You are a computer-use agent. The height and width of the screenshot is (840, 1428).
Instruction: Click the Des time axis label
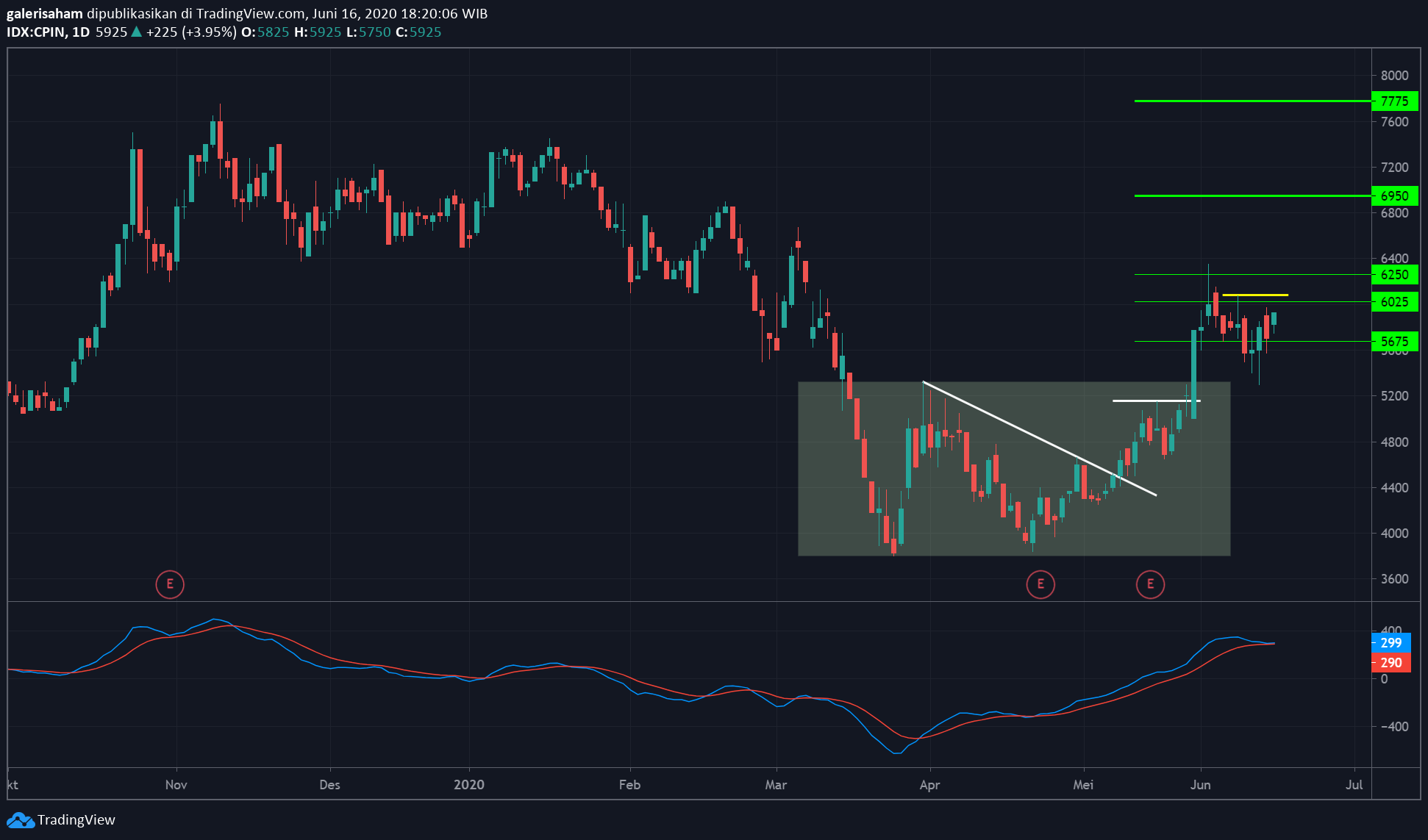click(x=329, y=785)
